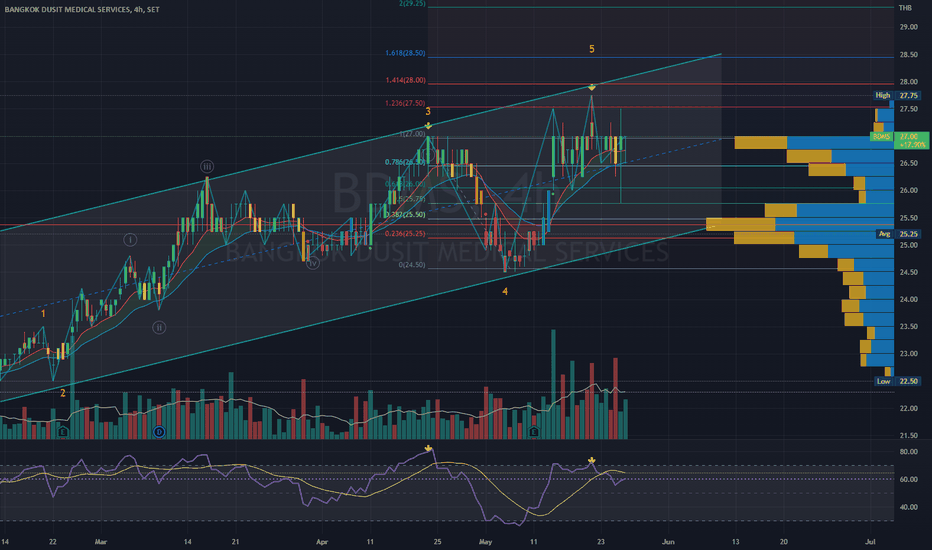Image resolution: width=932 pixels, height=550 pixels.
Task: Click 24.00 on the price axis
Action: (x=908, y=300)
